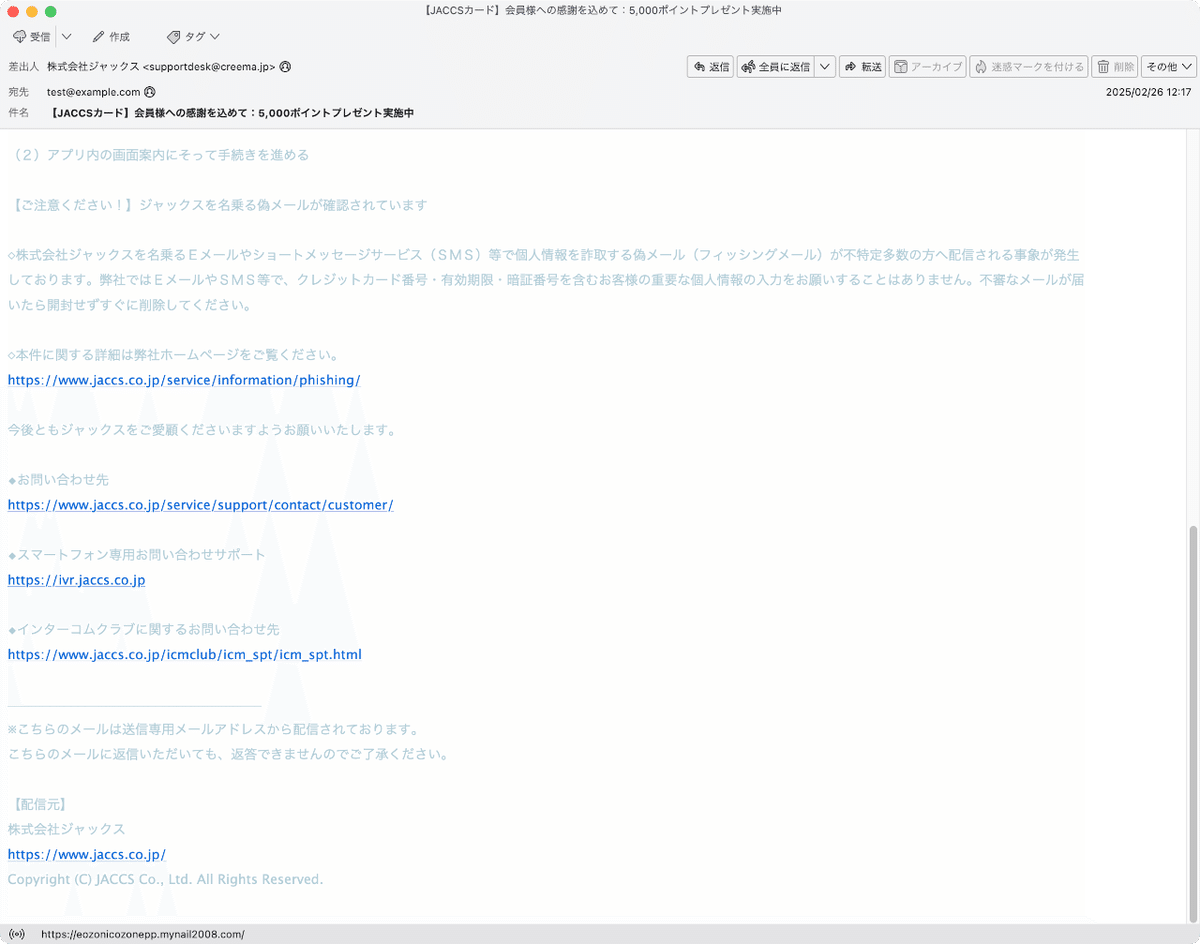The height and width of the screenshot is (944, 1200).
Task: Open the service/support/contact/customer link
Action: 201,505
